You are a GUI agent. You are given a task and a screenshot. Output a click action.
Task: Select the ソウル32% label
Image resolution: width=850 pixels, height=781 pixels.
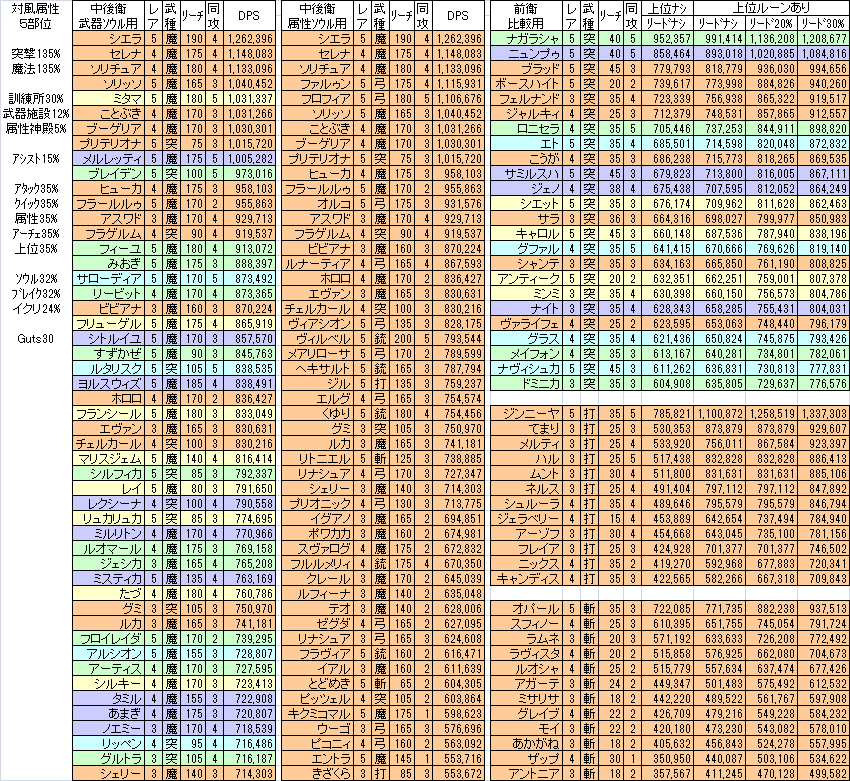tap(36, 279)
